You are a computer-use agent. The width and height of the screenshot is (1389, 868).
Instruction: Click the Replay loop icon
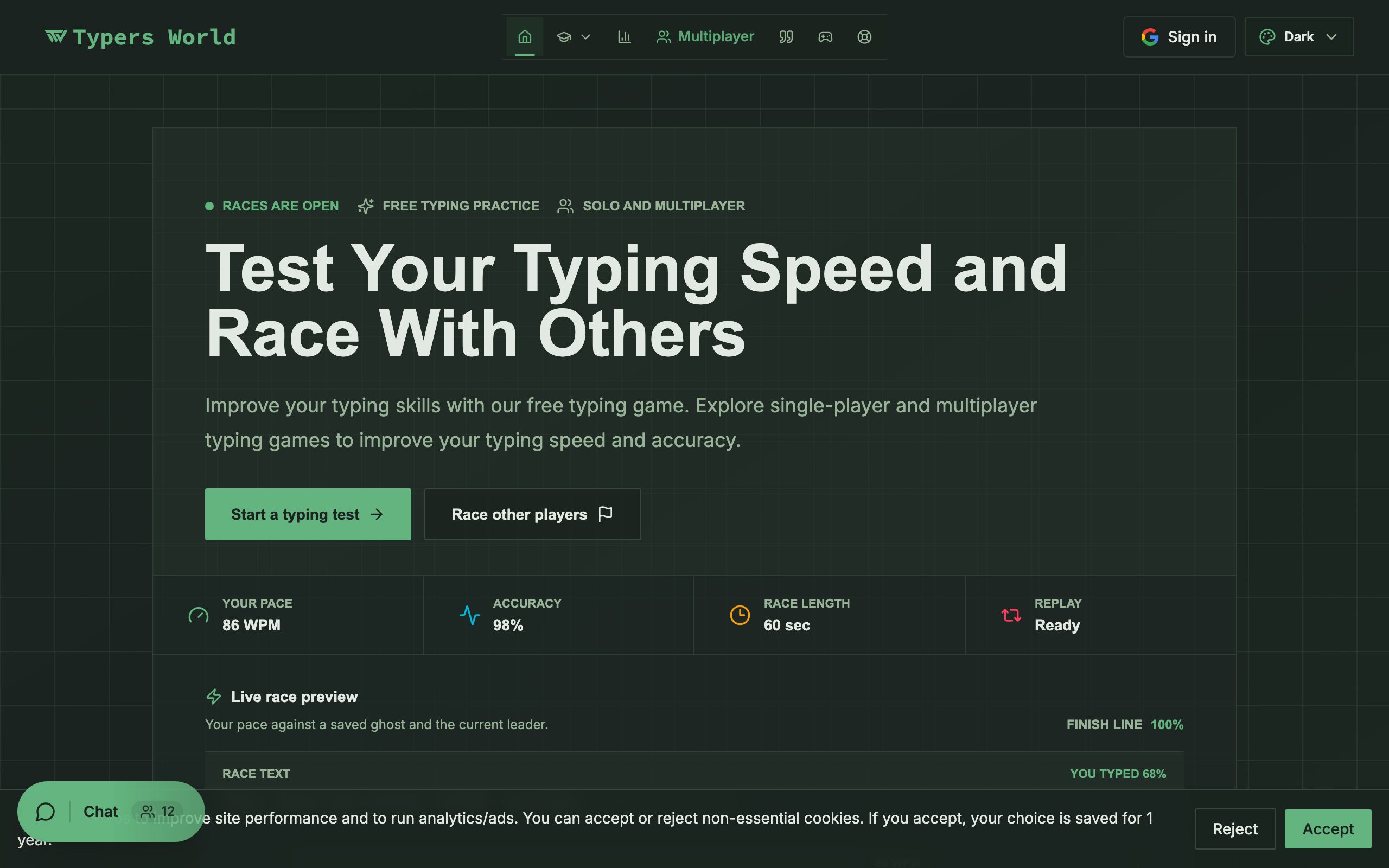[1011, 615]
